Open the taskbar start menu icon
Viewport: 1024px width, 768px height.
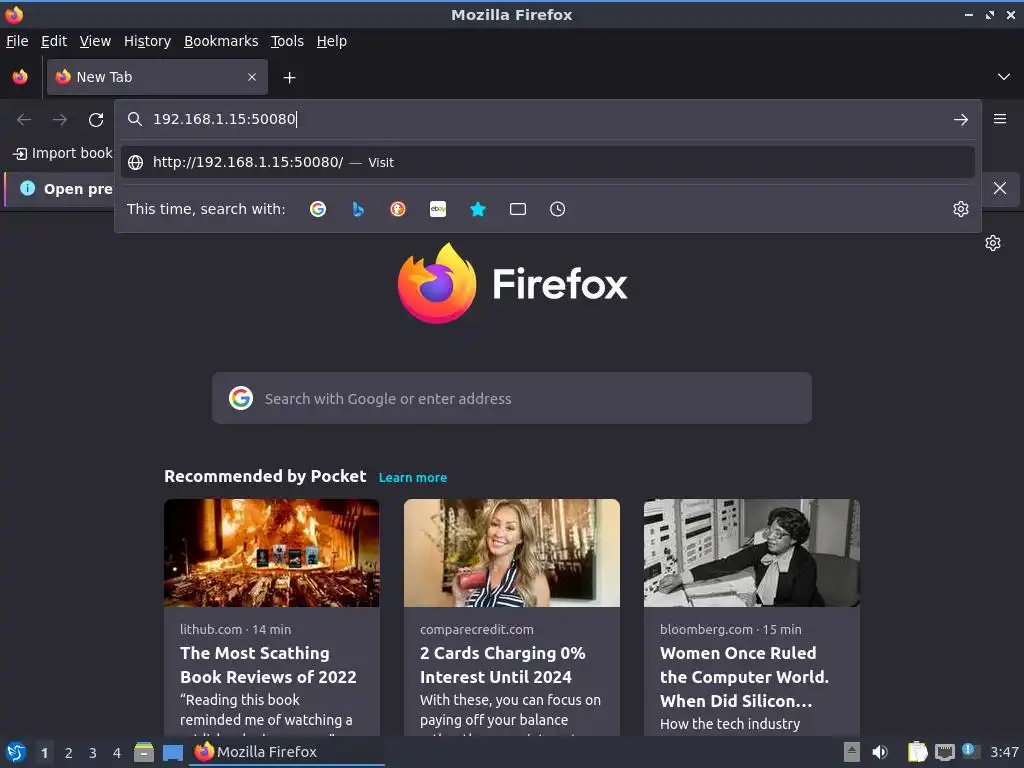pos(16,752)
